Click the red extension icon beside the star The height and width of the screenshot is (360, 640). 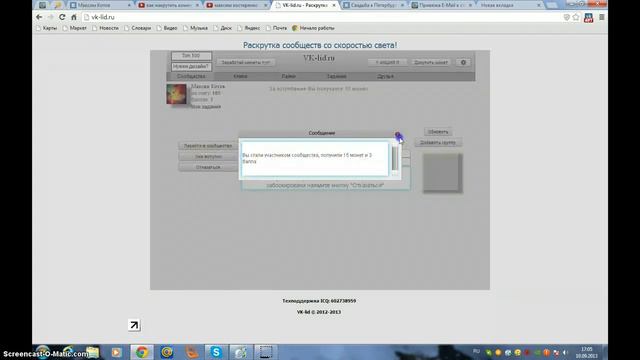pyautogui.click(x=589, y=18)
